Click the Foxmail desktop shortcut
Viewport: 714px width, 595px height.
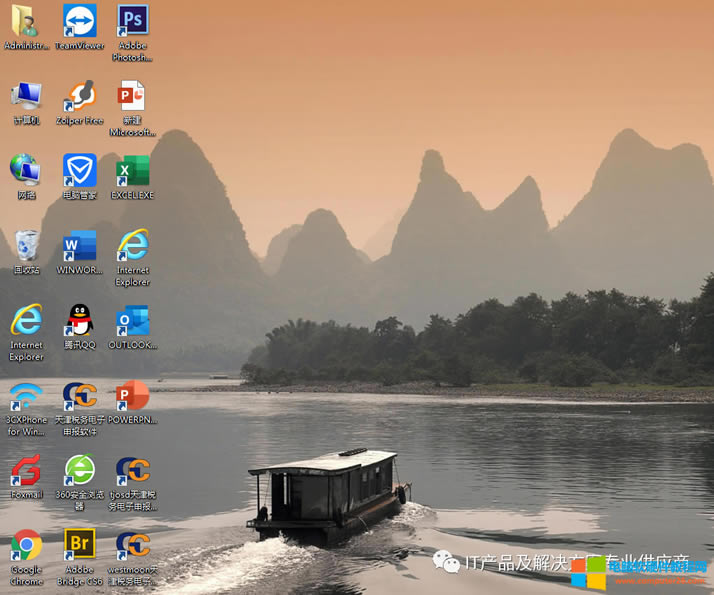tap(26, 470)
